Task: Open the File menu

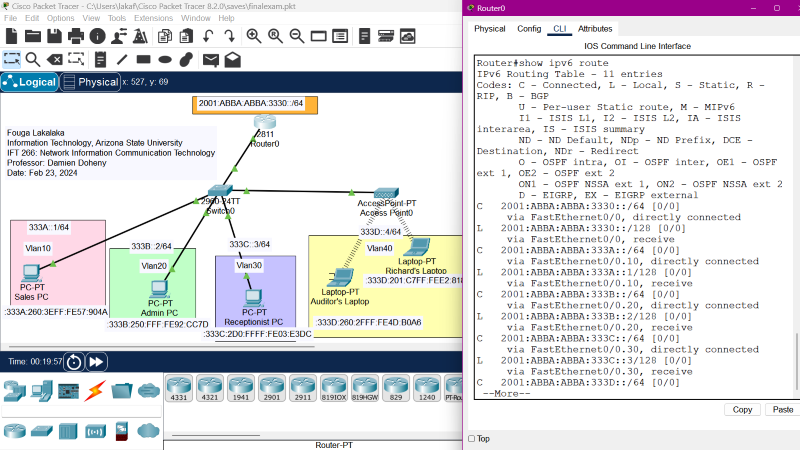Action: click(x=10, y=18)
